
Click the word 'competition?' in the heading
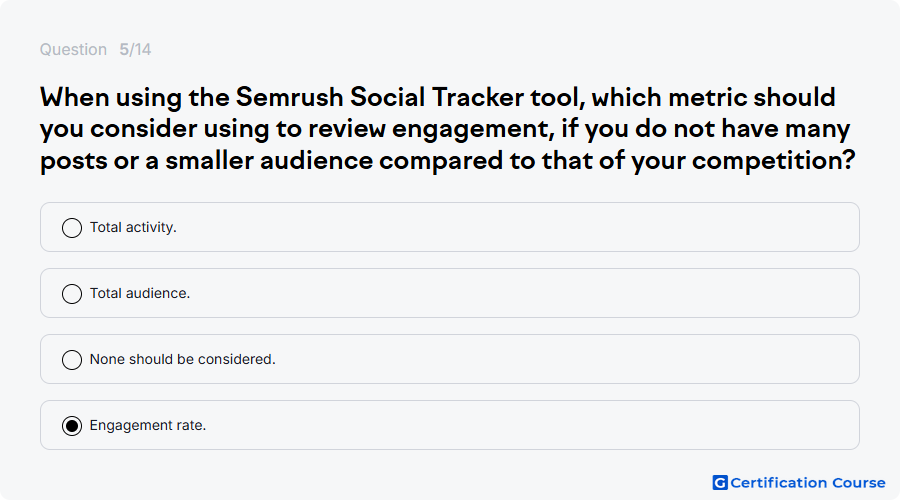(x=774, y=161)
